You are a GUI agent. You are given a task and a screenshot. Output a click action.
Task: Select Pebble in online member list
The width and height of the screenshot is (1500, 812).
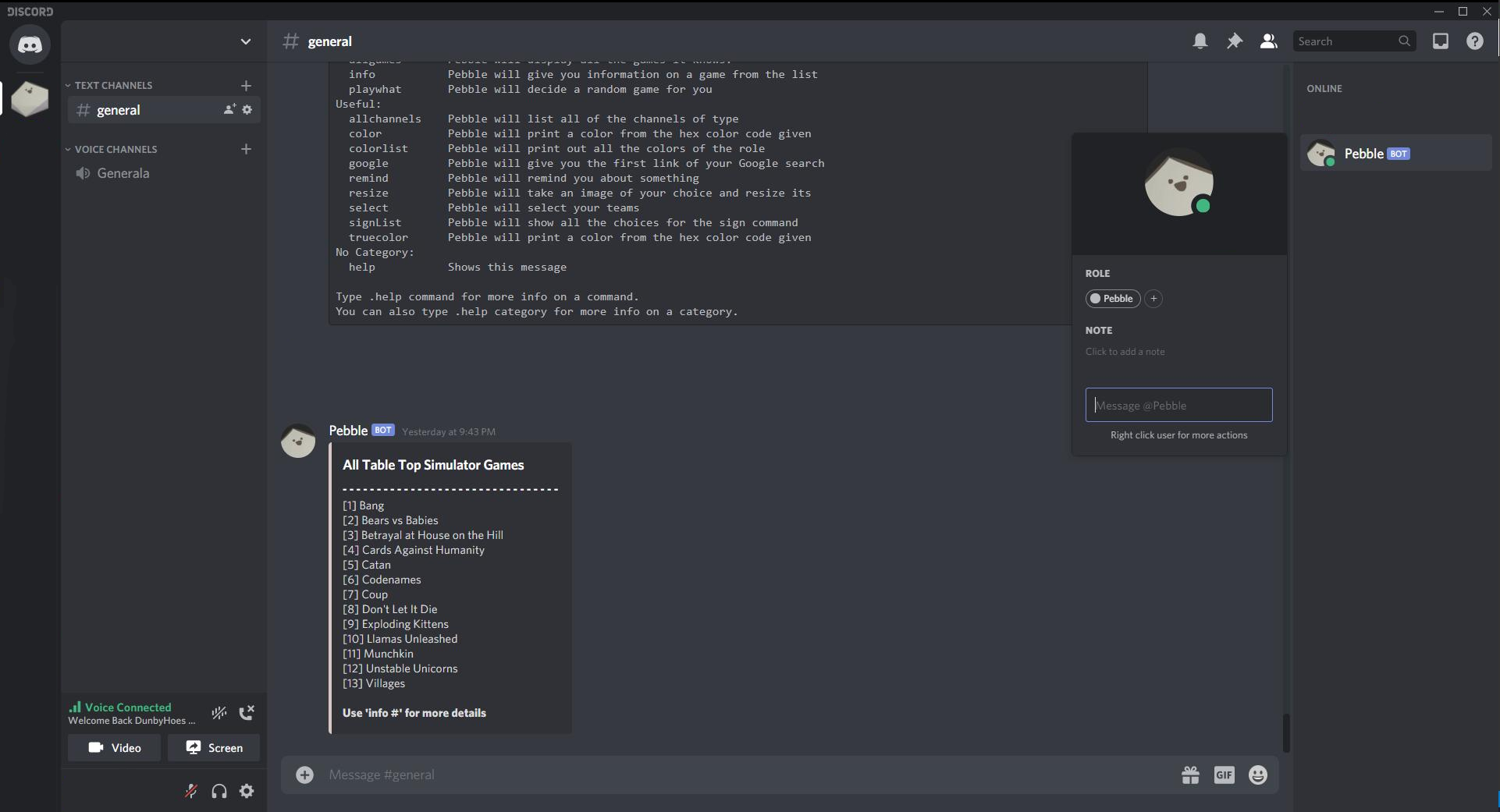click(1395, 154)
